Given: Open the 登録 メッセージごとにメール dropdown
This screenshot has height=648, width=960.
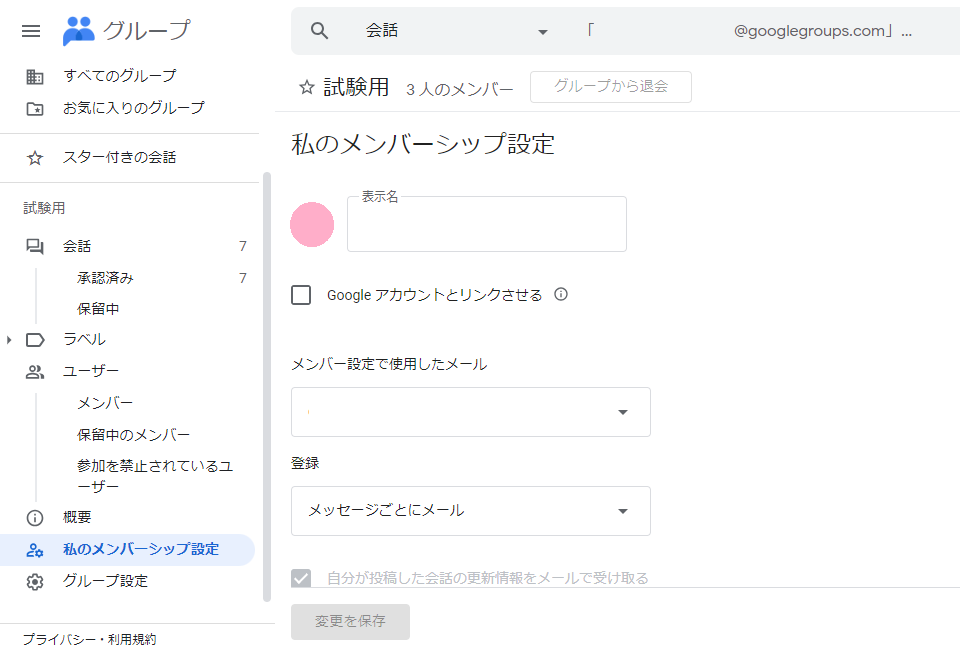Looking at the screenshot, I should tap(471, 511).
